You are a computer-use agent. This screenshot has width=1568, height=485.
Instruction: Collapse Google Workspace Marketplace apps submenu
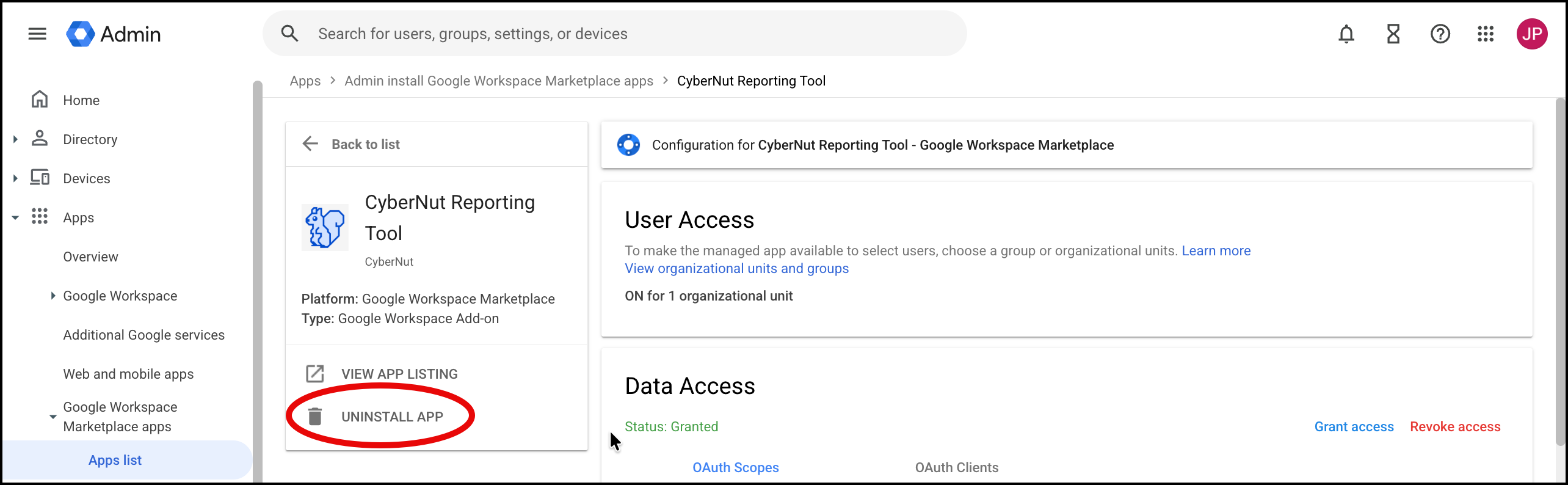coord(53,417)
